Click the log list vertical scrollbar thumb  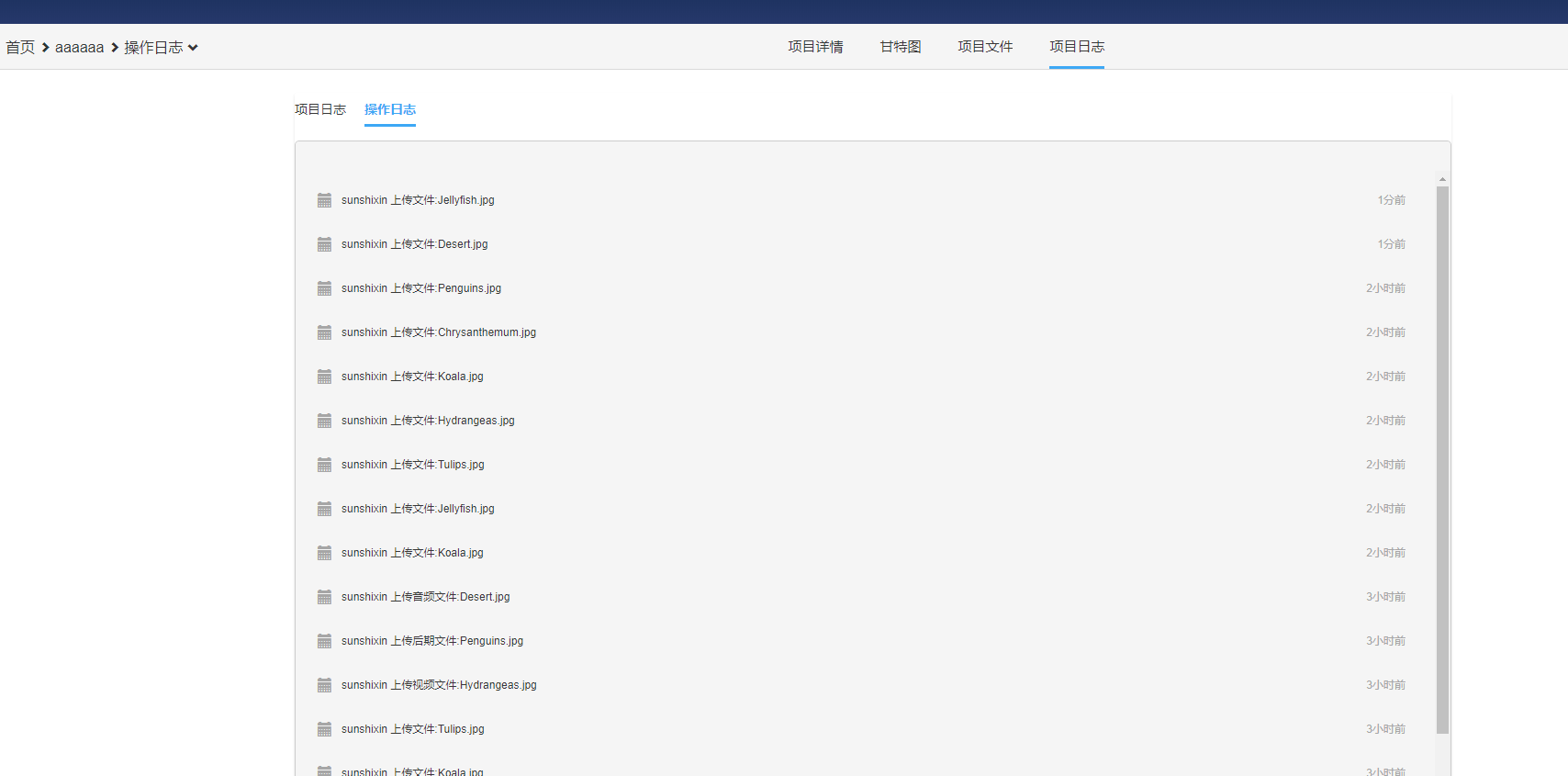(x=1442, y=459)
